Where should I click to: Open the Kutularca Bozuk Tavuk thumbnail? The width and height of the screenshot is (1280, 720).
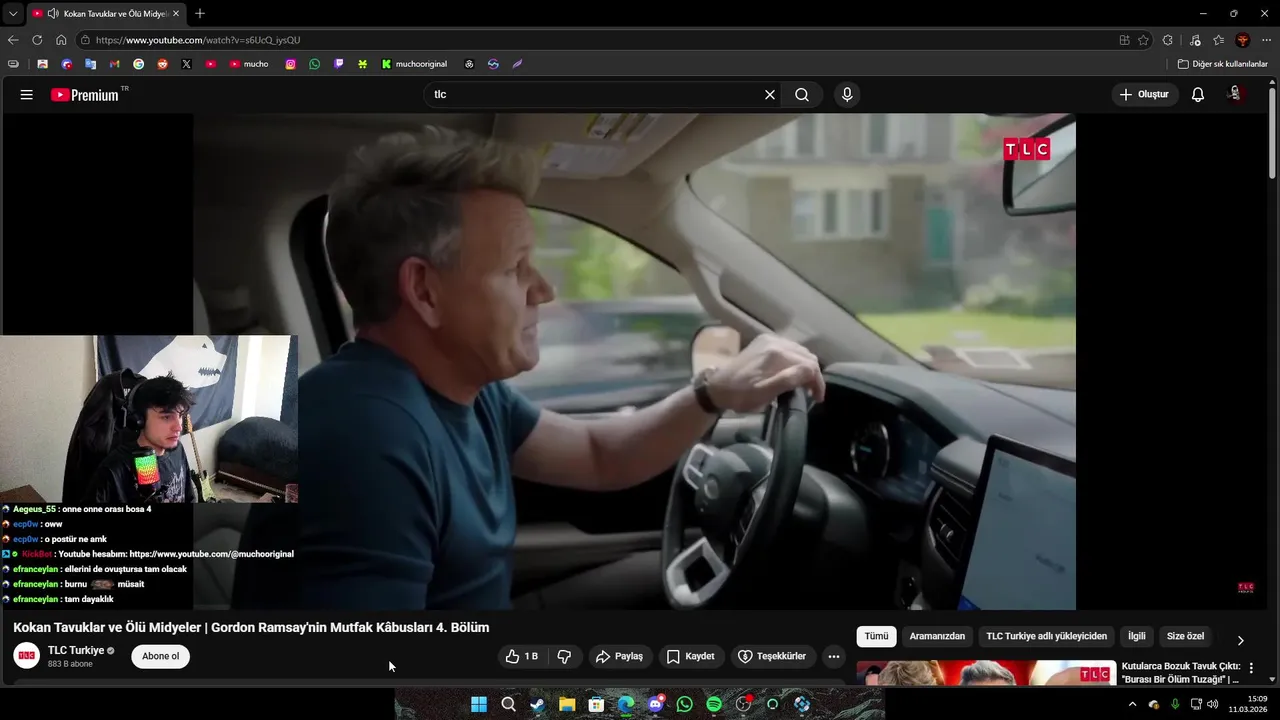(986, 673)
